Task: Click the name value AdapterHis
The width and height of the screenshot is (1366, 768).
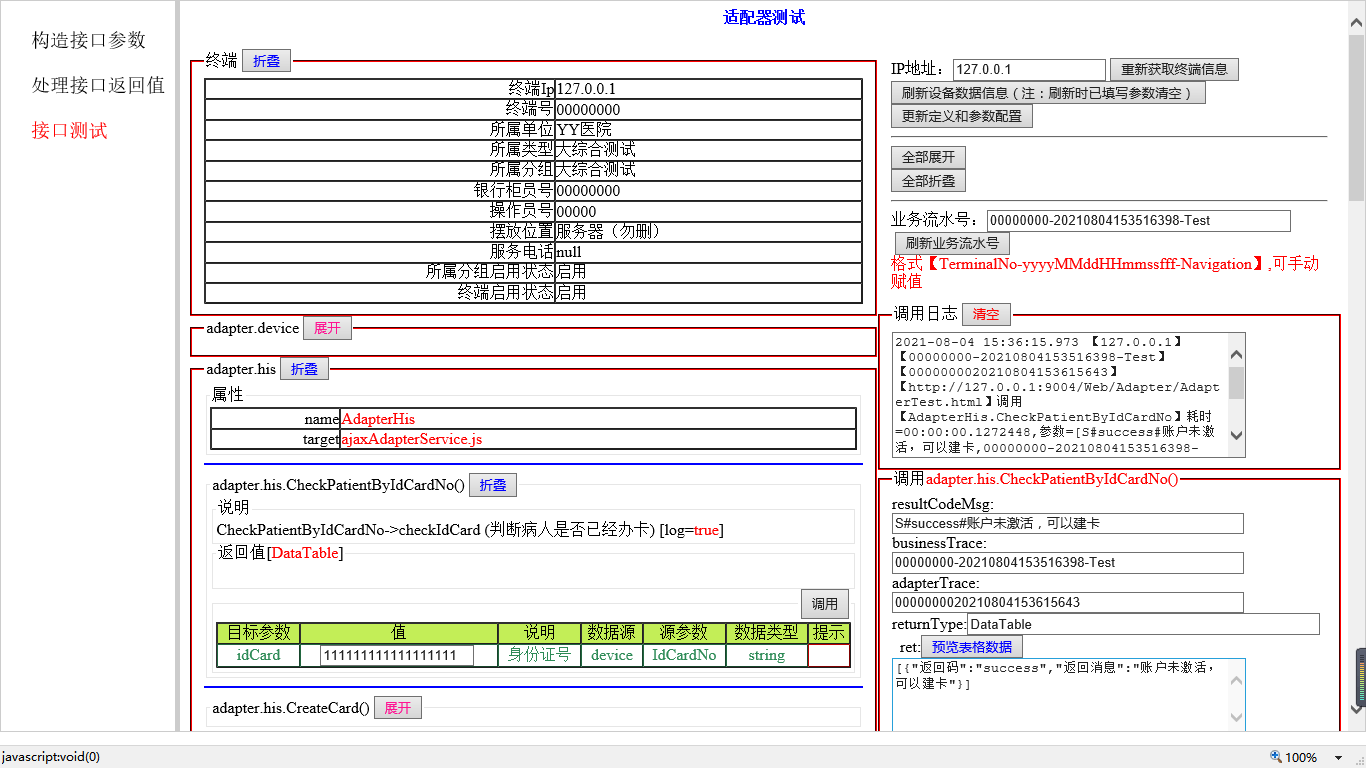Action: [378, 419]
